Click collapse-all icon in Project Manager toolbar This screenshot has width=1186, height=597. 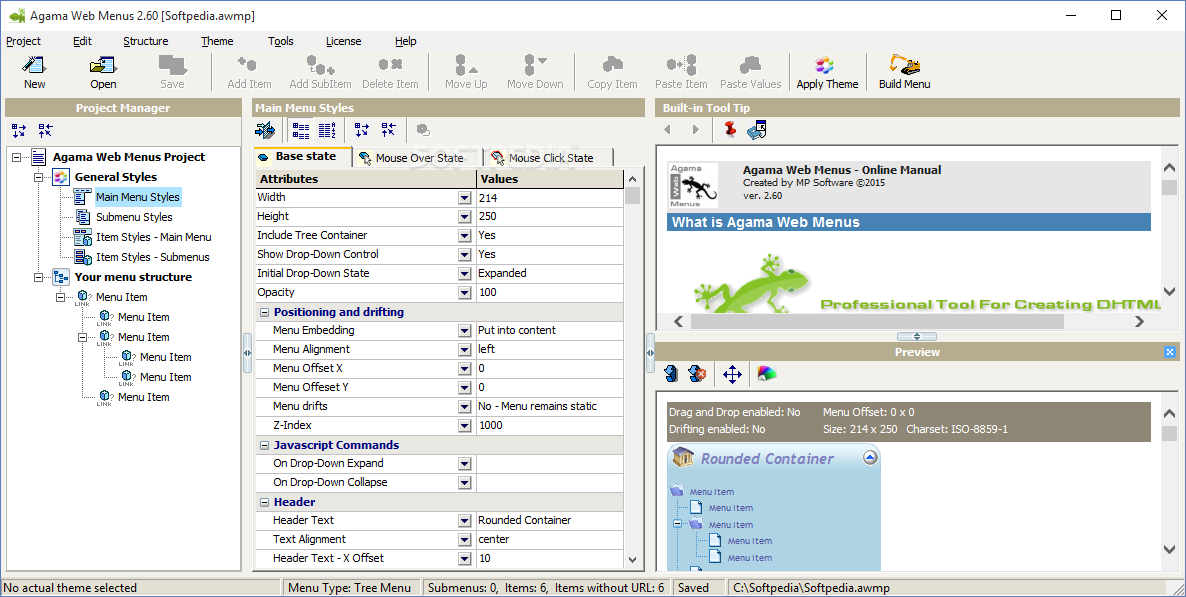click(x=45, y=130)
